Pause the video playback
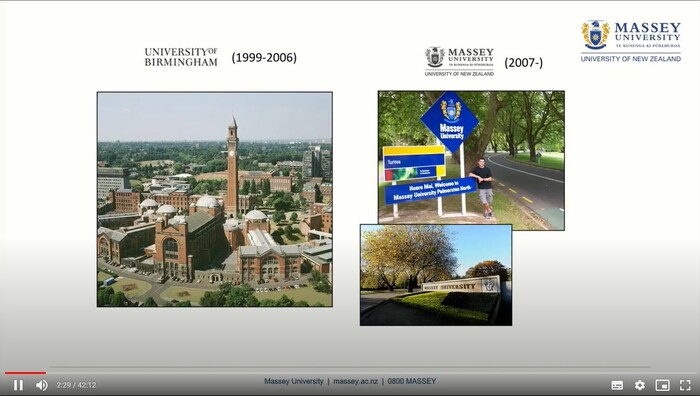The image size is (700, 396). click(x=18, y=385)
